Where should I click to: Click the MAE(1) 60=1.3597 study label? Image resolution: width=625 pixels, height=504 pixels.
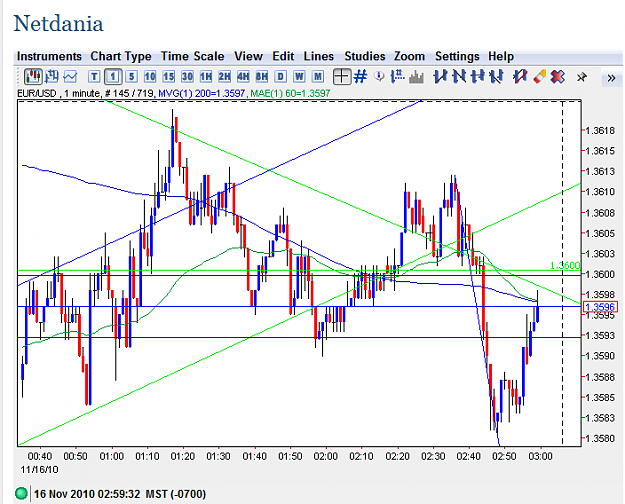pyautogui.click(x=291, y=93)
